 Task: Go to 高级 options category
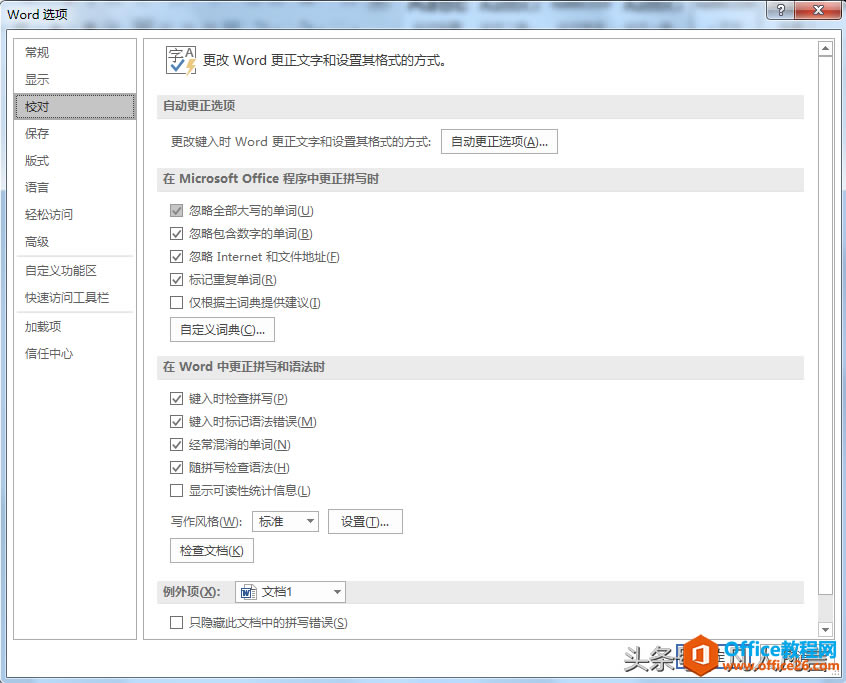coord(75,241)
